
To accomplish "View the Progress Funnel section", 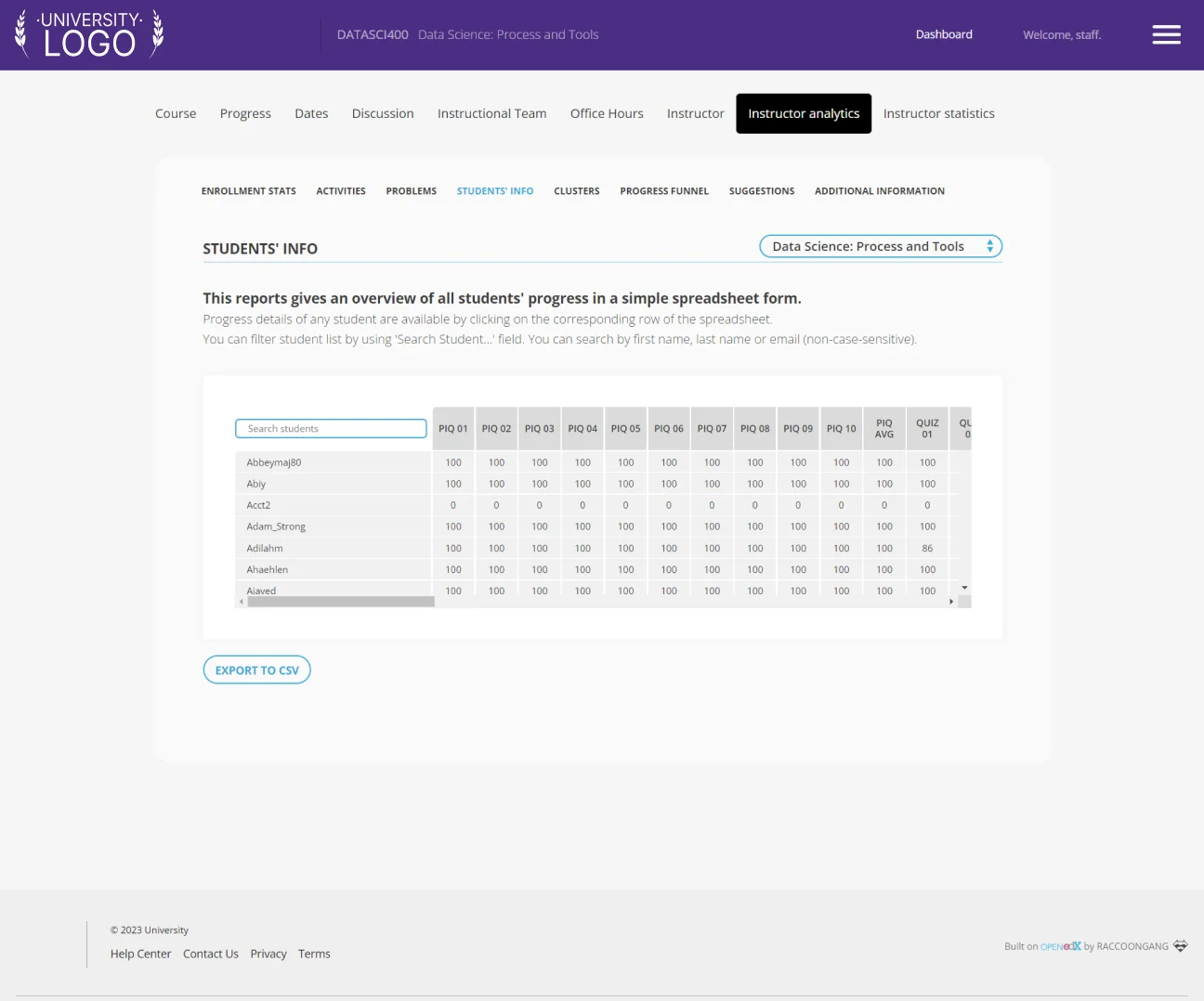I will (664, 191).
